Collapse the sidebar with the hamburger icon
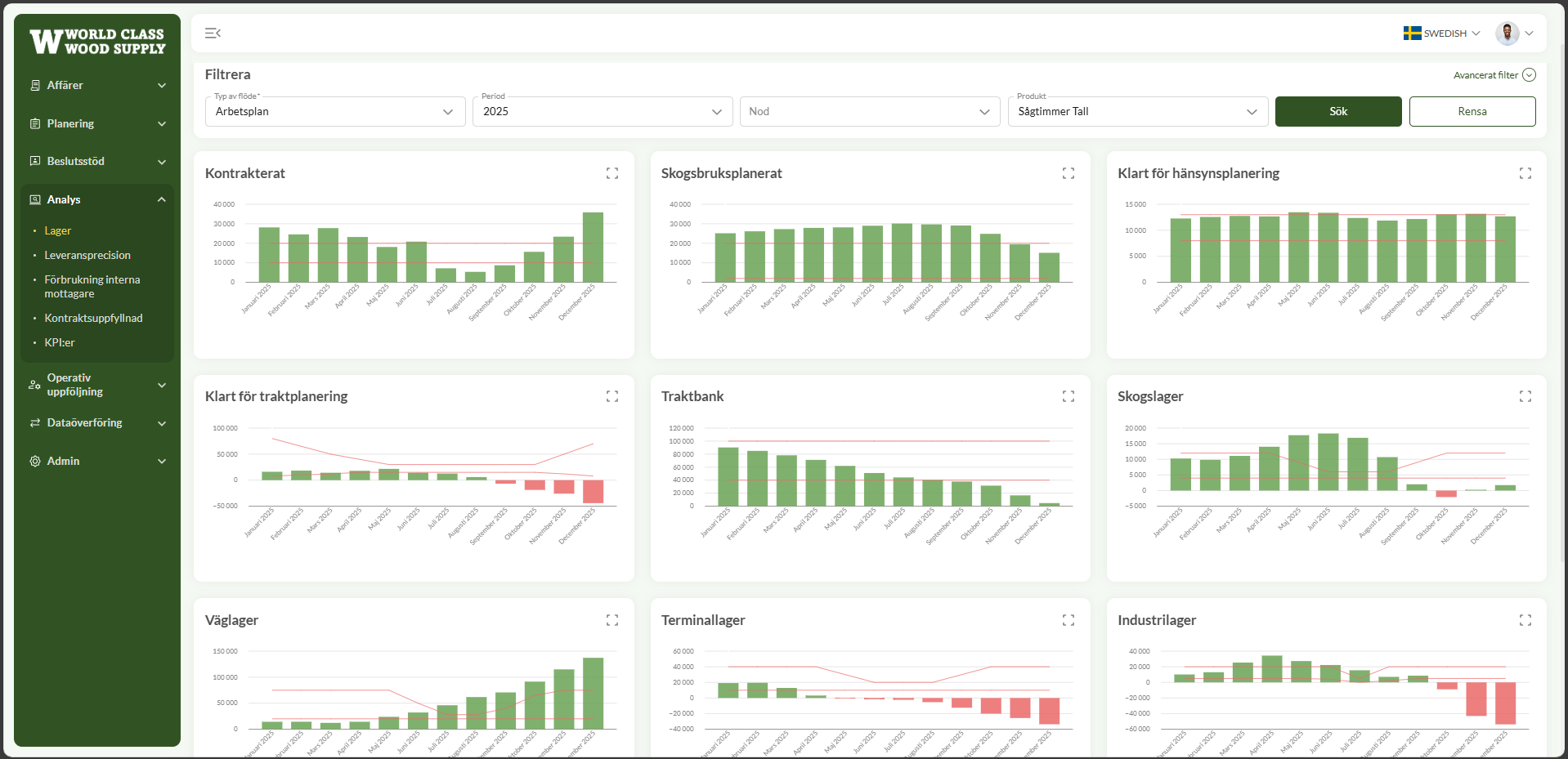Viewport: 1568px width, 759px height. click(x=213, y=33)
